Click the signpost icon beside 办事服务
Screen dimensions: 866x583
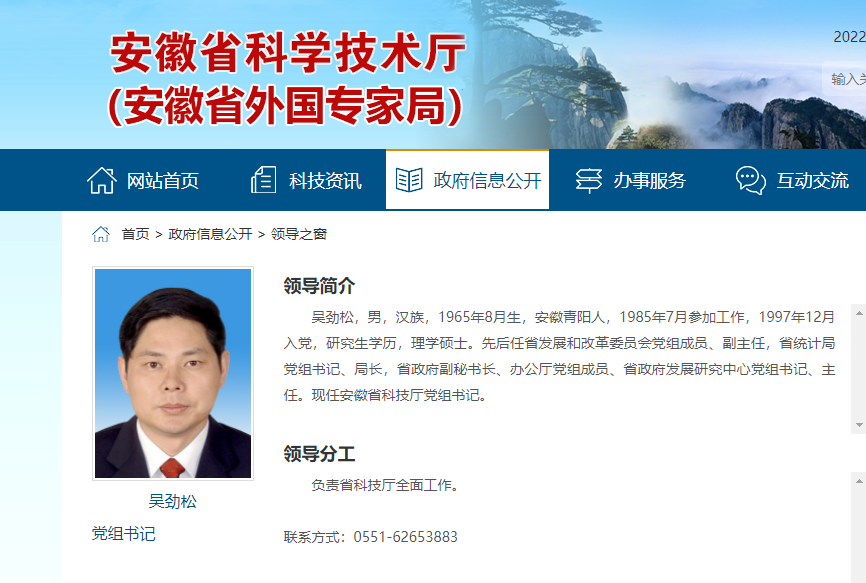pyautogui.click(x=589, y=181)
